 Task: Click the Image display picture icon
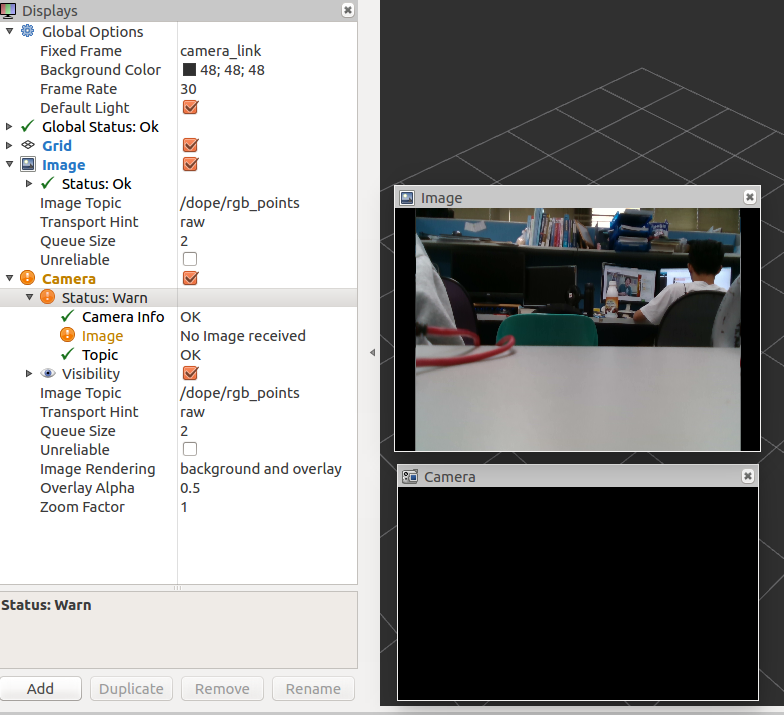(28, 164)
